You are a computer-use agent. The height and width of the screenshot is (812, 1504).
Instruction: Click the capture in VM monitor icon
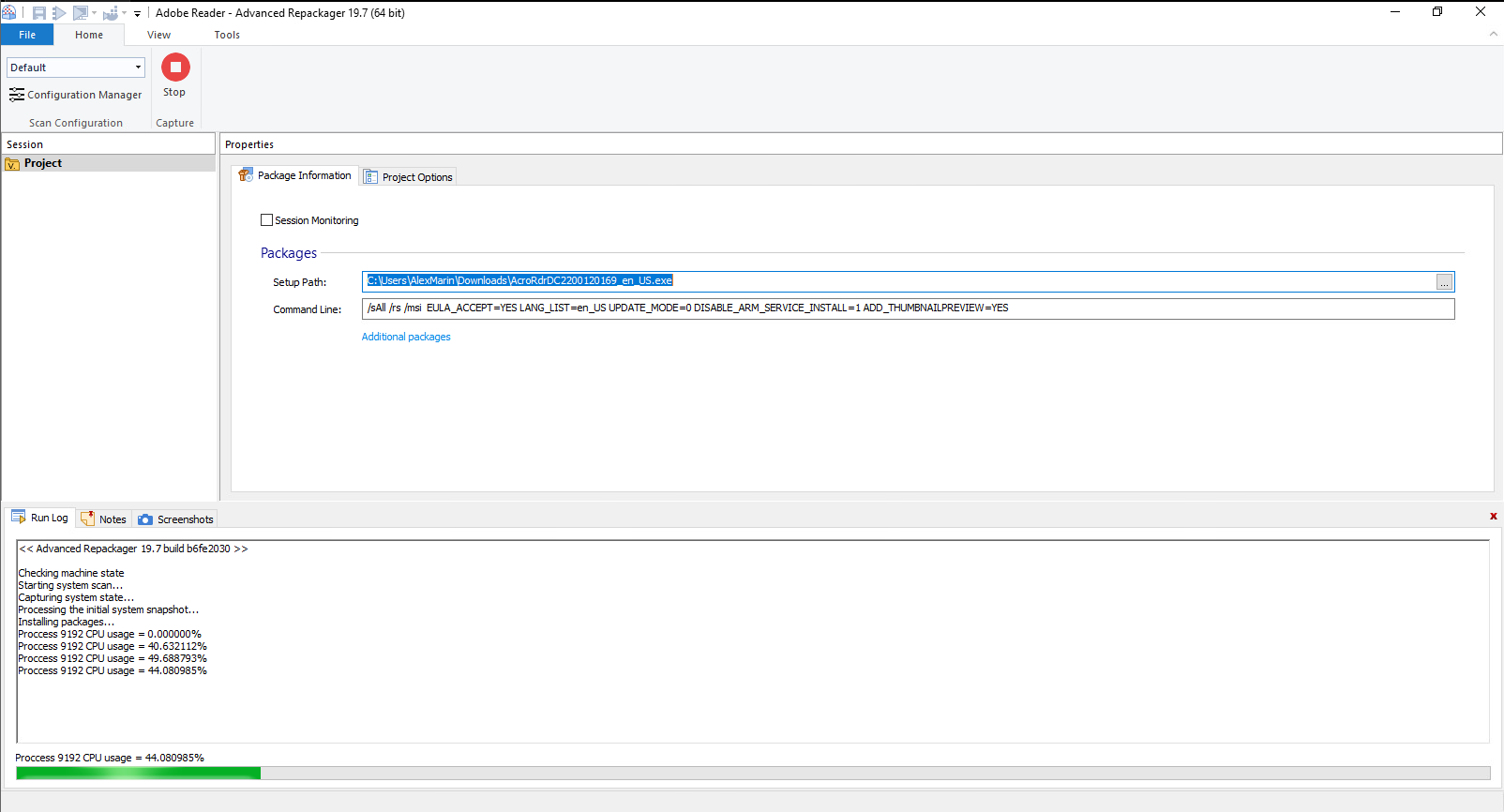(81, 13)
